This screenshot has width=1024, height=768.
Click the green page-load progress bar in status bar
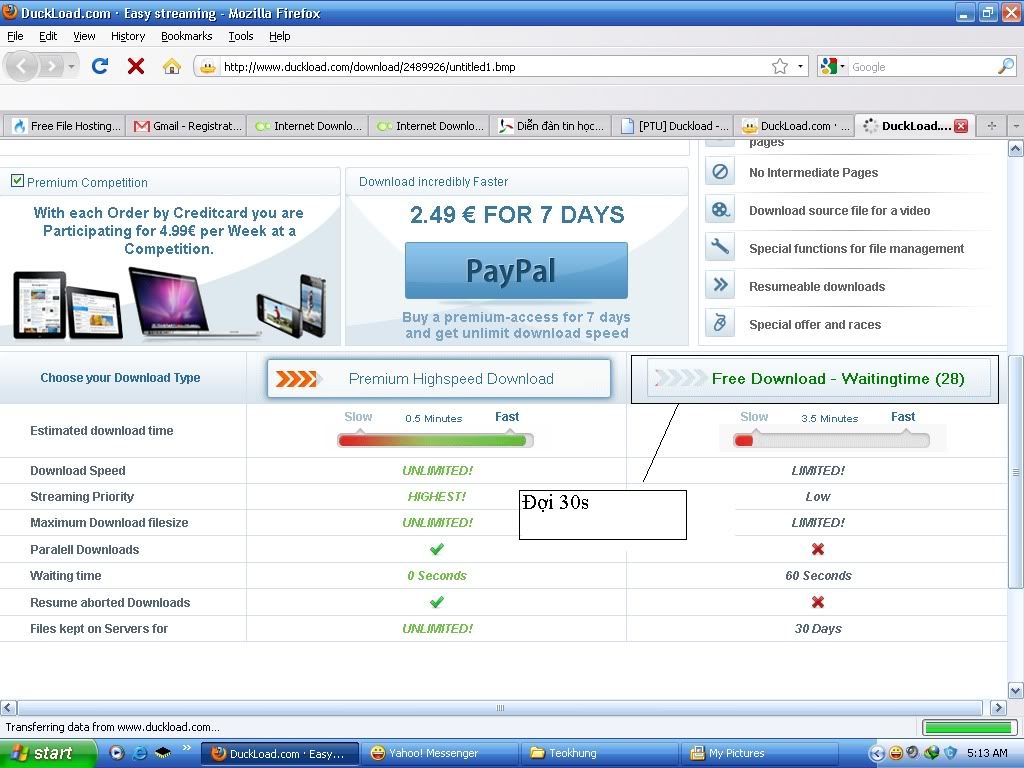pyautogui.click(x=968, y=727)
